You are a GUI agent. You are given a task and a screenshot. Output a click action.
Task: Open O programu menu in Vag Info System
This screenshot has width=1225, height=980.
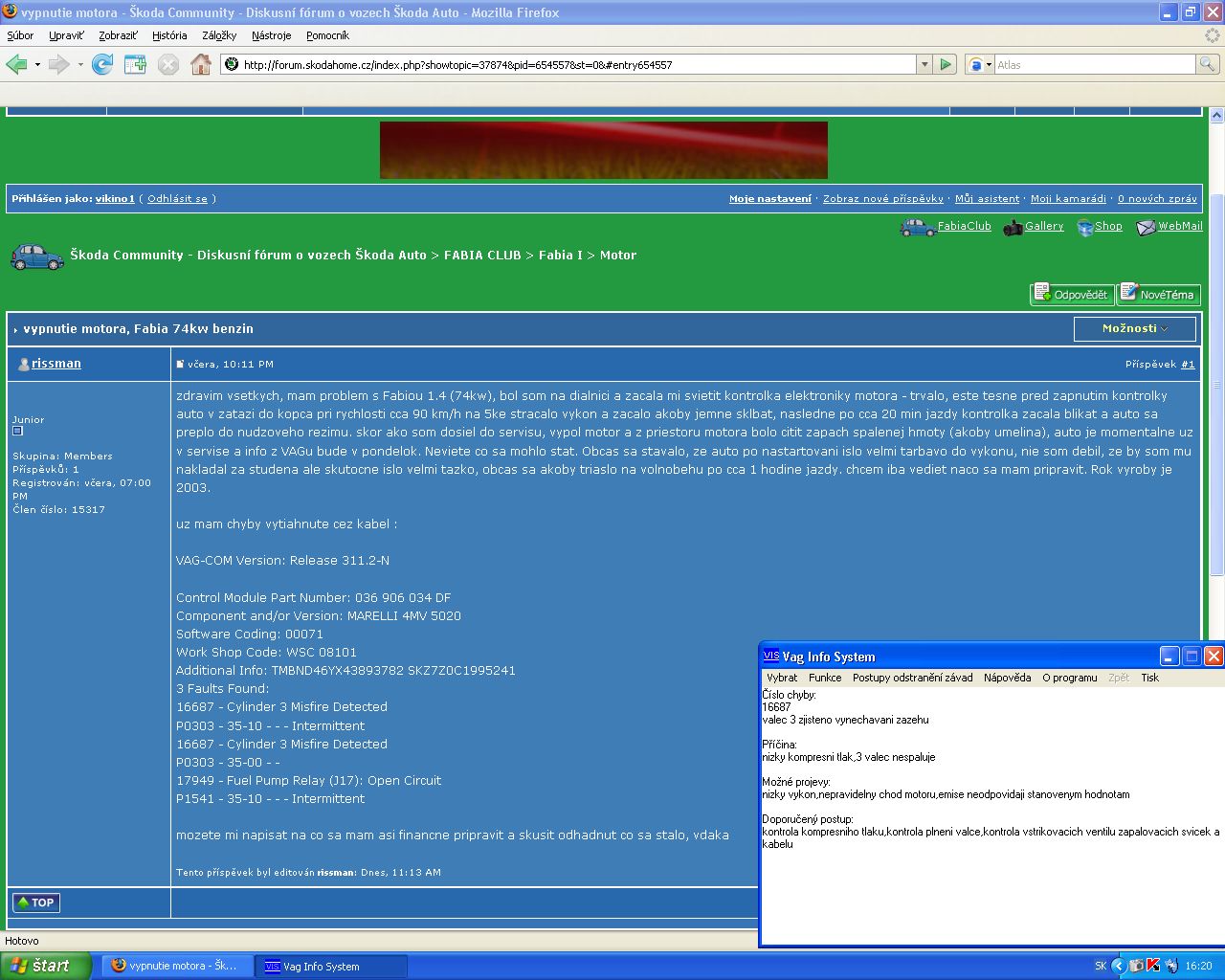(1069, 678)
